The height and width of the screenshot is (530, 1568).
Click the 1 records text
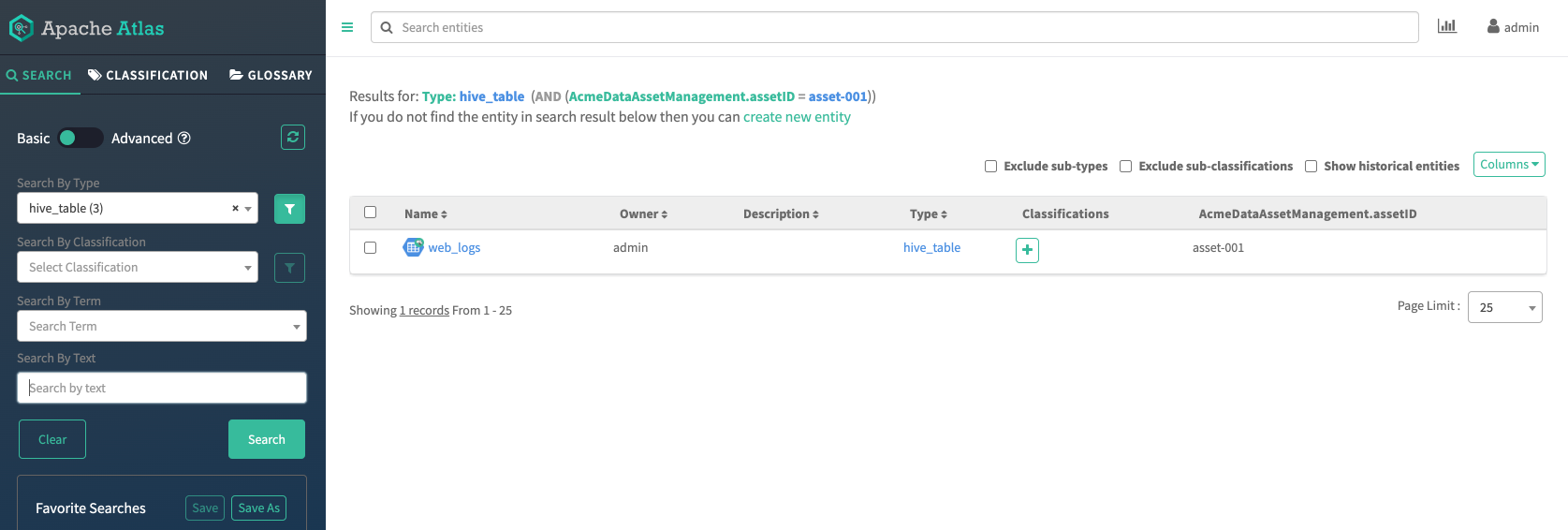pos(424,310)
